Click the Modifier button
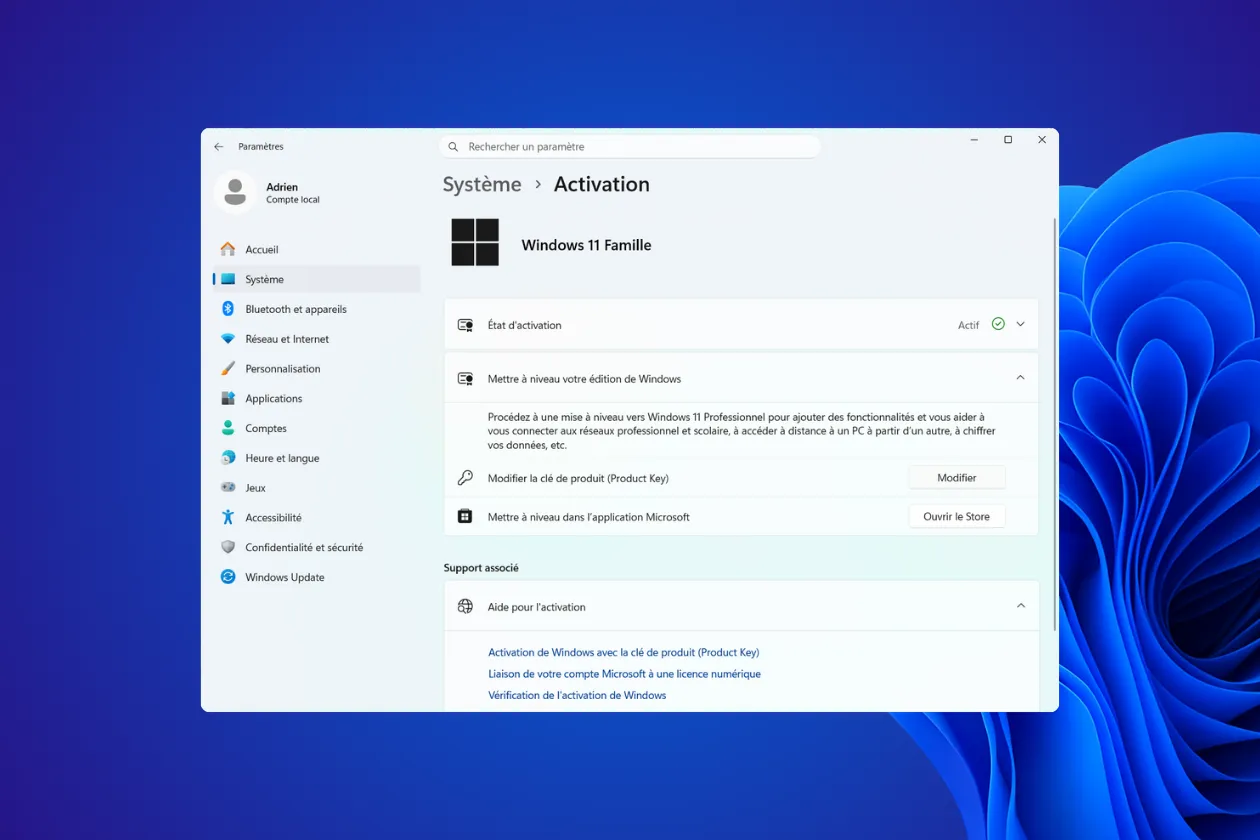 click(957, 478)
